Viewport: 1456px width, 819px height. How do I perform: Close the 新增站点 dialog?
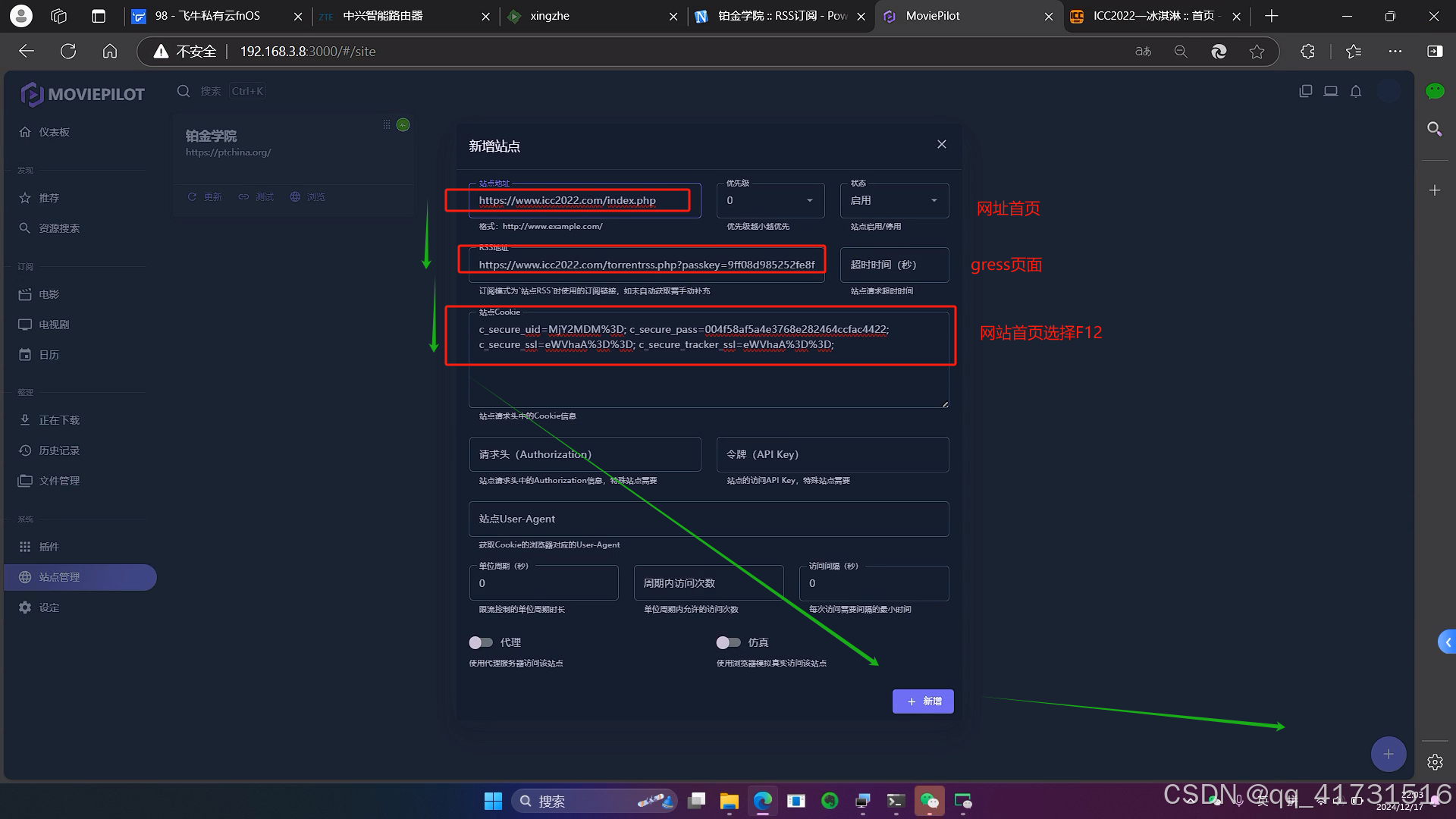tap(941, 144)
